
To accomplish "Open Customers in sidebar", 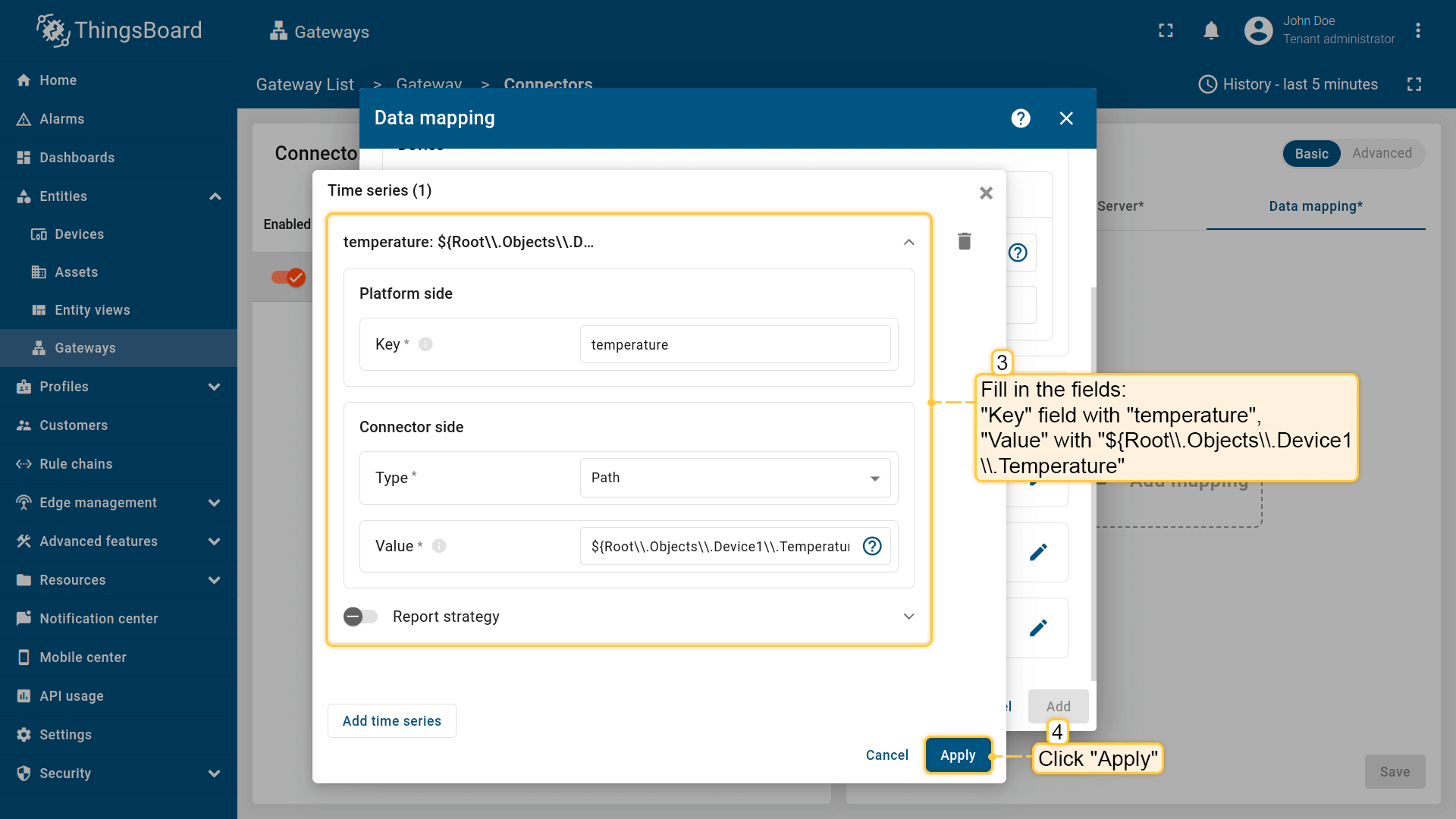I will click(118, 425).
